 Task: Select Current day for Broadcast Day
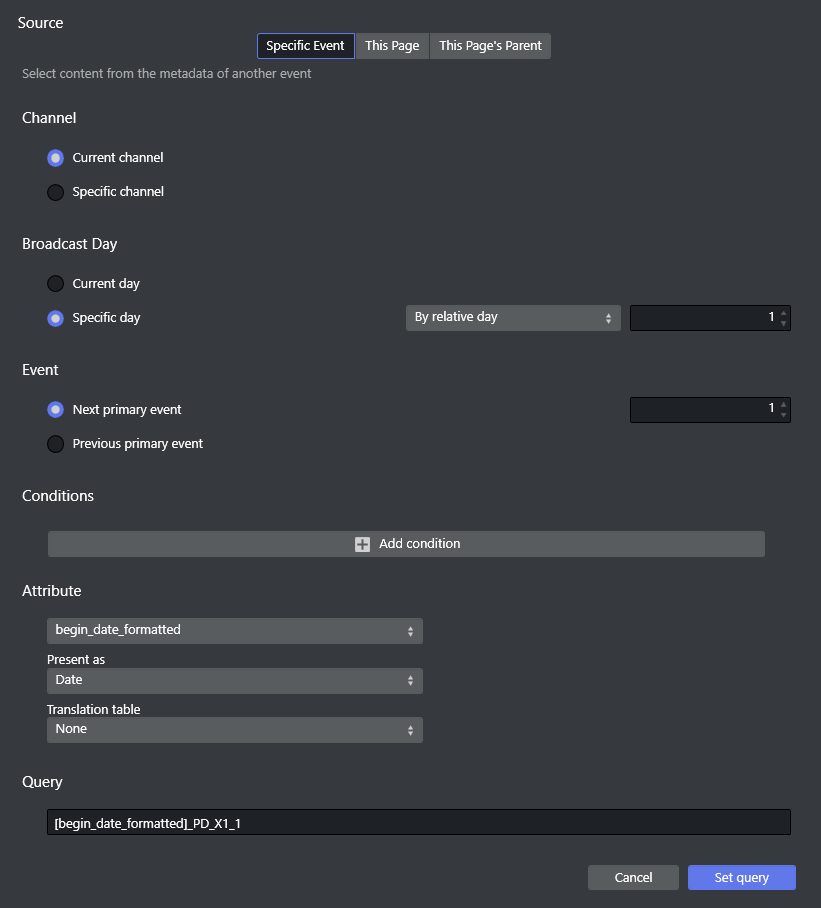click(56, 284)
